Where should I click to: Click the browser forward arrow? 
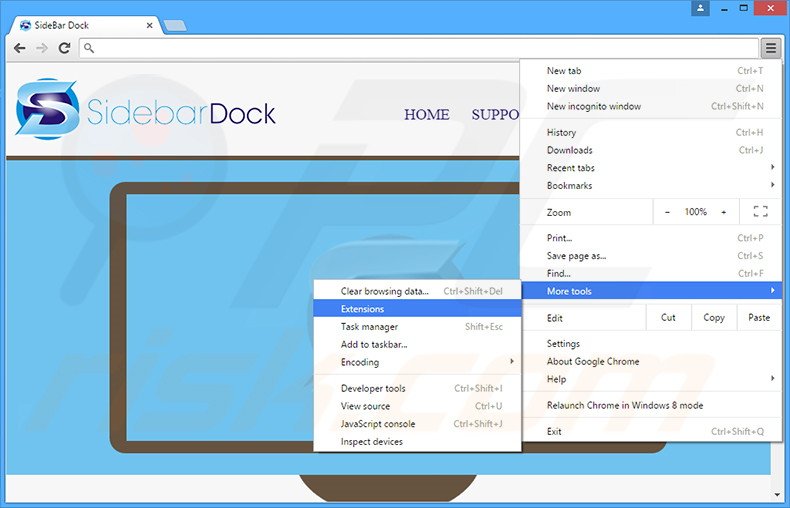click(x=42, y=48)
